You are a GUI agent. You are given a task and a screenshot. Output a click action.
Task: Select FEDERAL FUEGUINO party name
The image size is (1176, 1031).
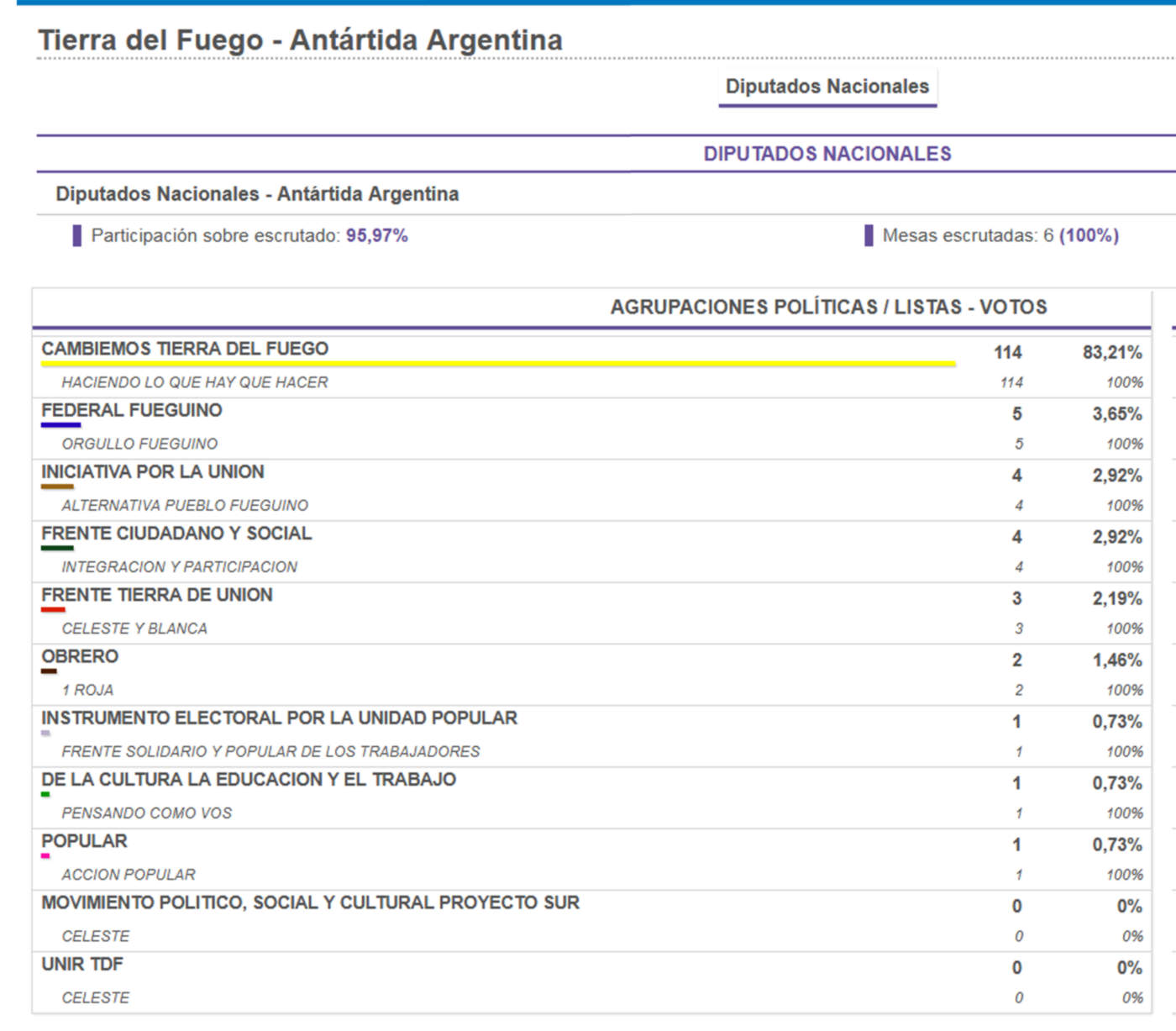point(132,411)
